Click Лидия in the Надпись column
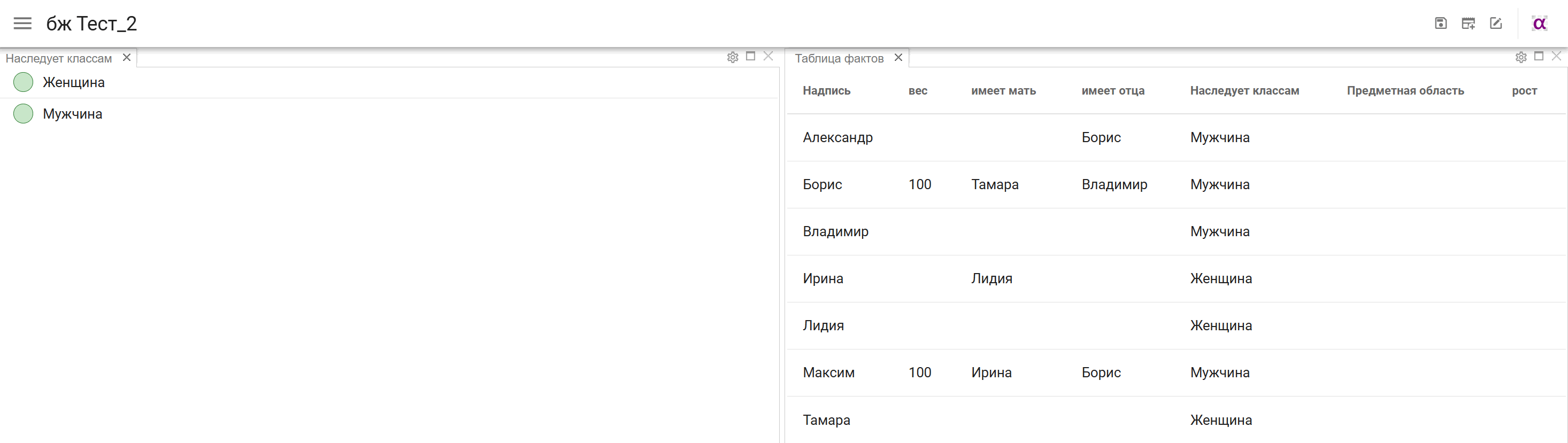The height and width of the screenshot is (443, 1568). (824, 325)
